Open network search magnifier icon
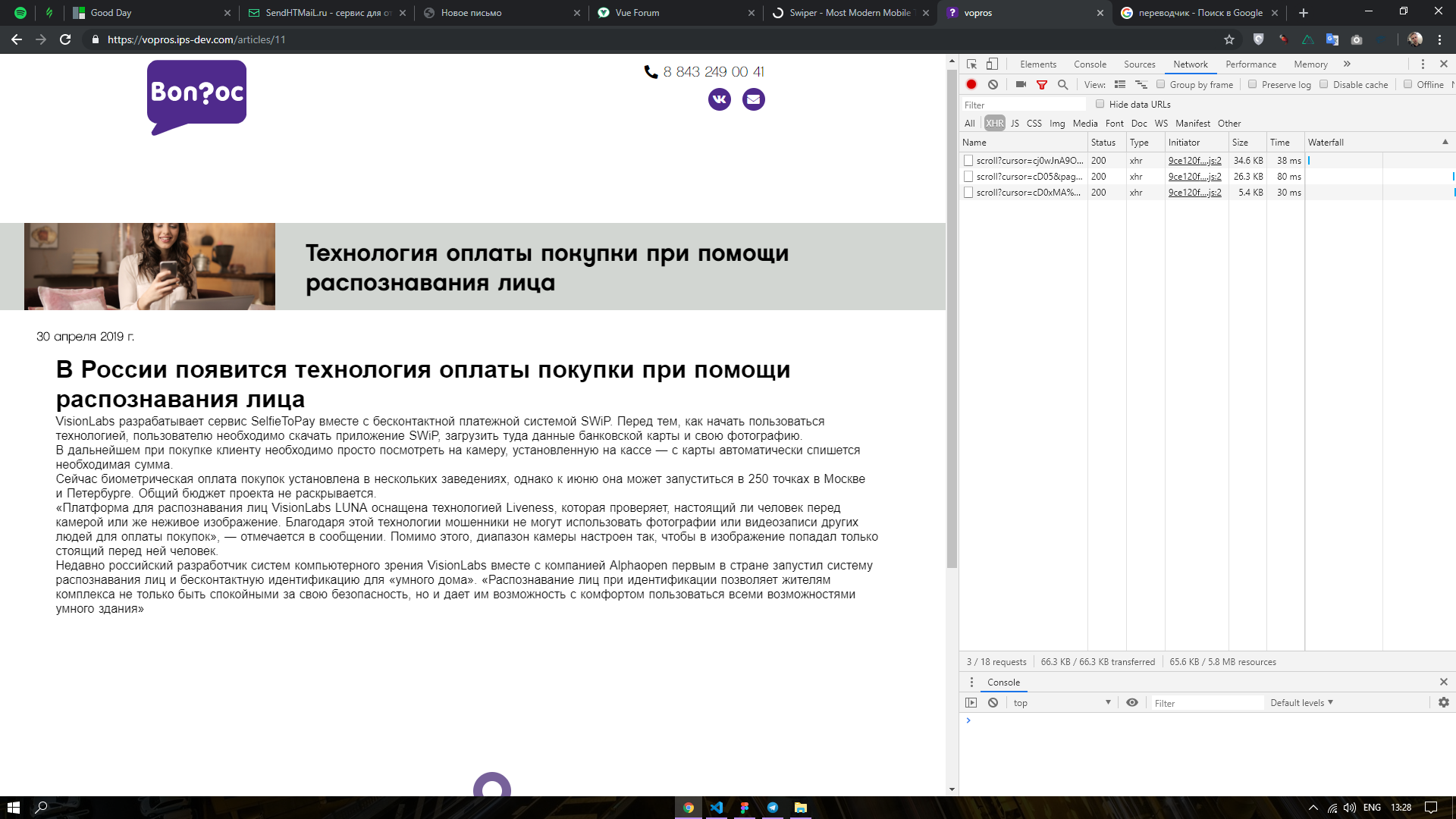 point(1063,85)
